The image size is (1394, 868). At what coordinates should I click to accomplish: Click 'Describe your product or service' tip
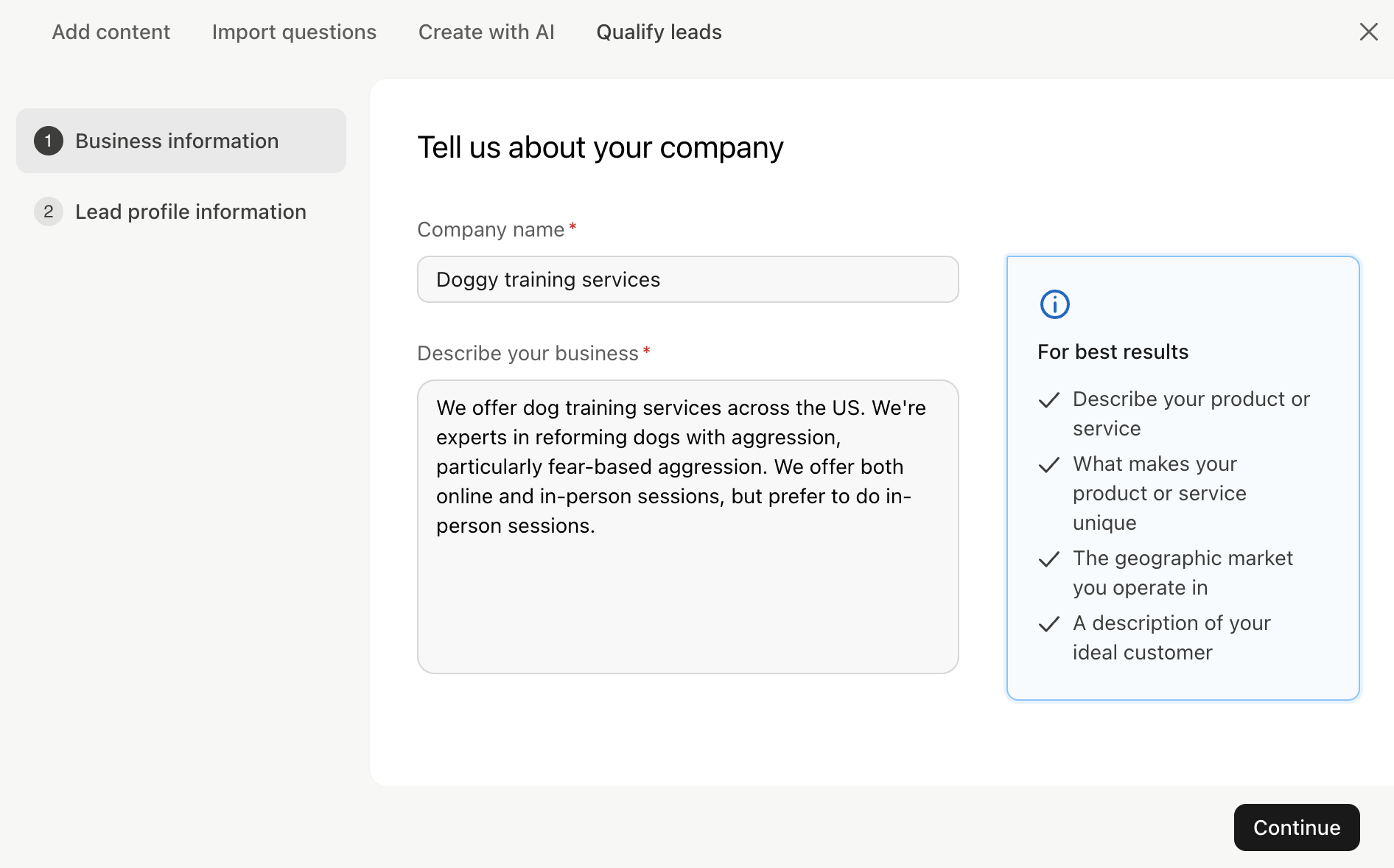1191,413
